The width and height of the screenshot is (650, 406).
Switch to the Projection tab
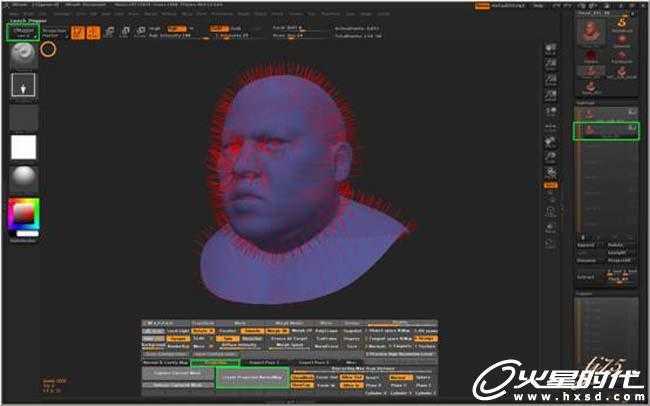point(215,363)
